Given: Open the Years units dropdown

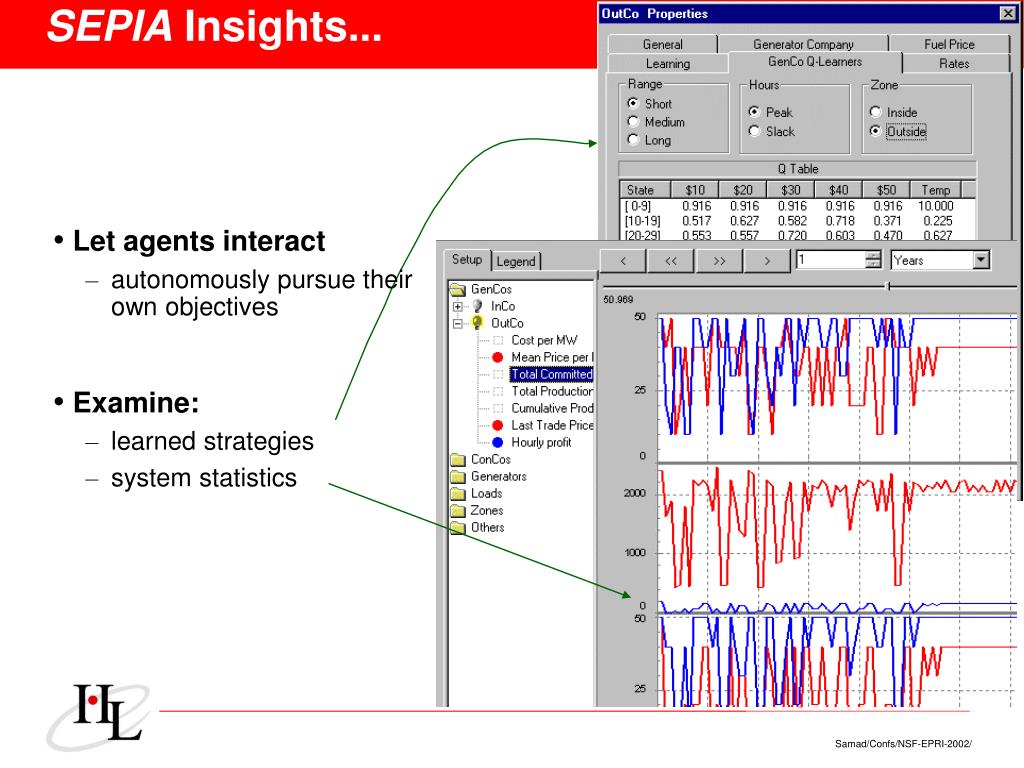Looking at the screenshot, I should 980,260.
